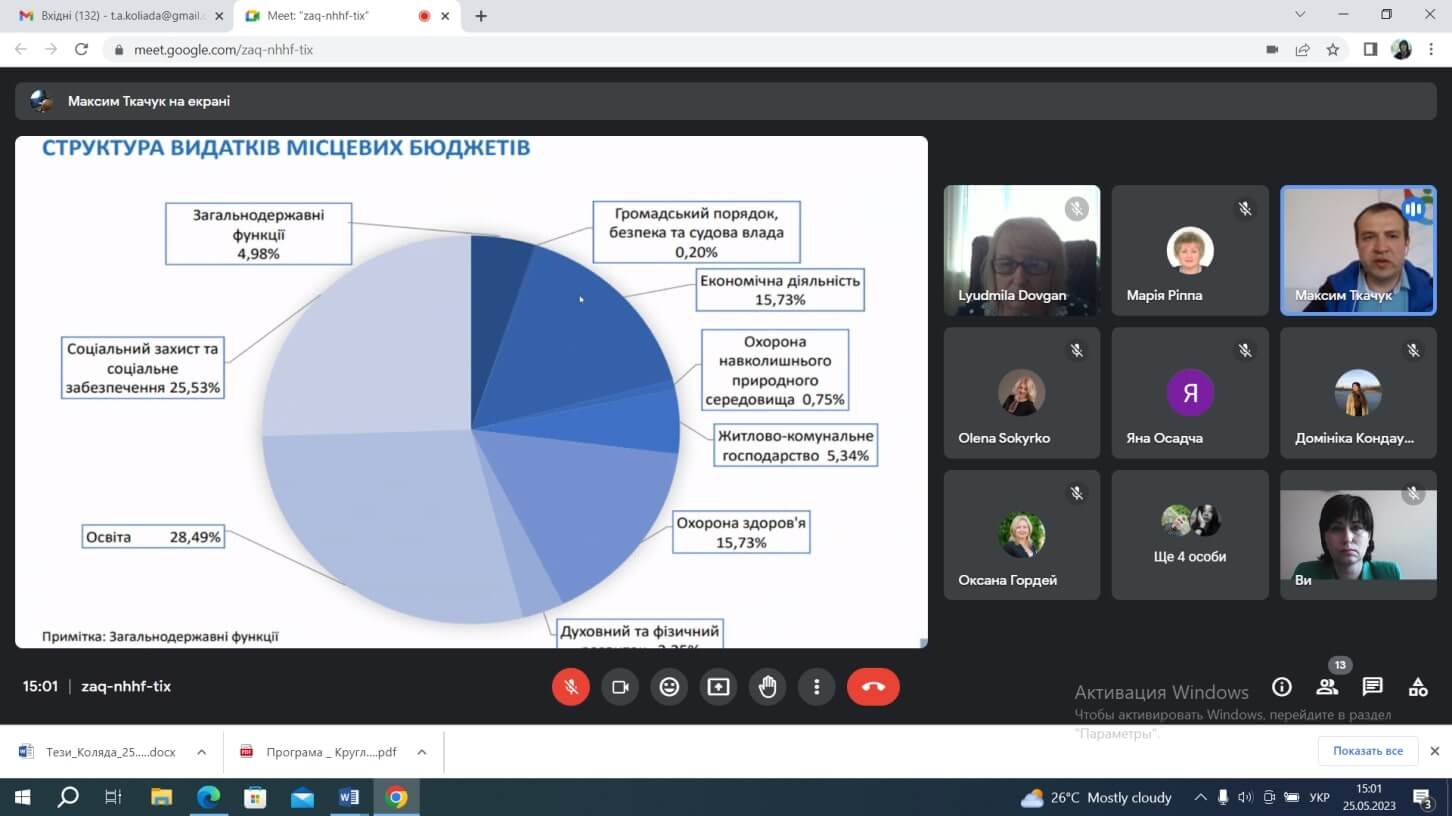Viewport: 1452px width, 816px height.
Task: Toggle the Chrome side panel
Action: 1370,49
